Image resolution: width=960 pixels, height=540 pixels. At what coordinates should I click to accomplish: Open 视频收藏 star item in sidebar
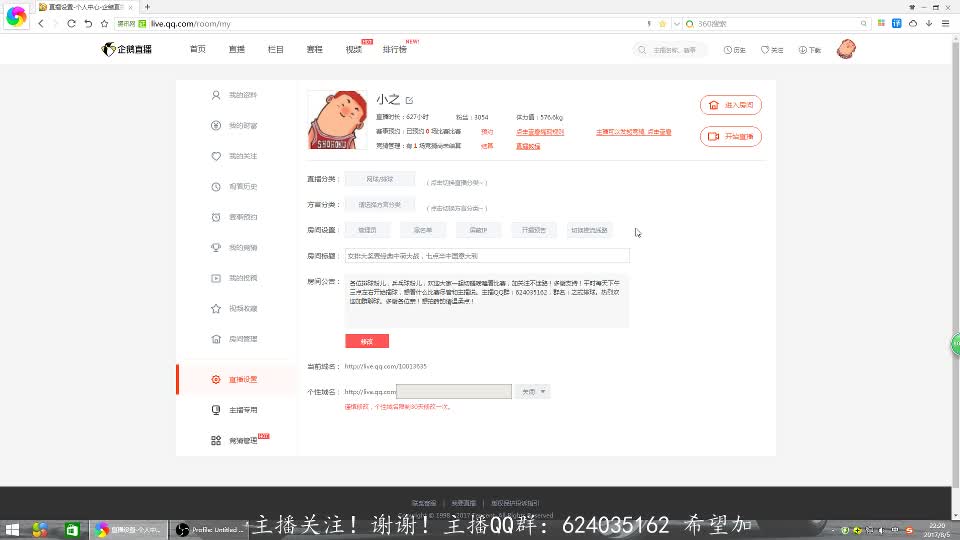241,309
